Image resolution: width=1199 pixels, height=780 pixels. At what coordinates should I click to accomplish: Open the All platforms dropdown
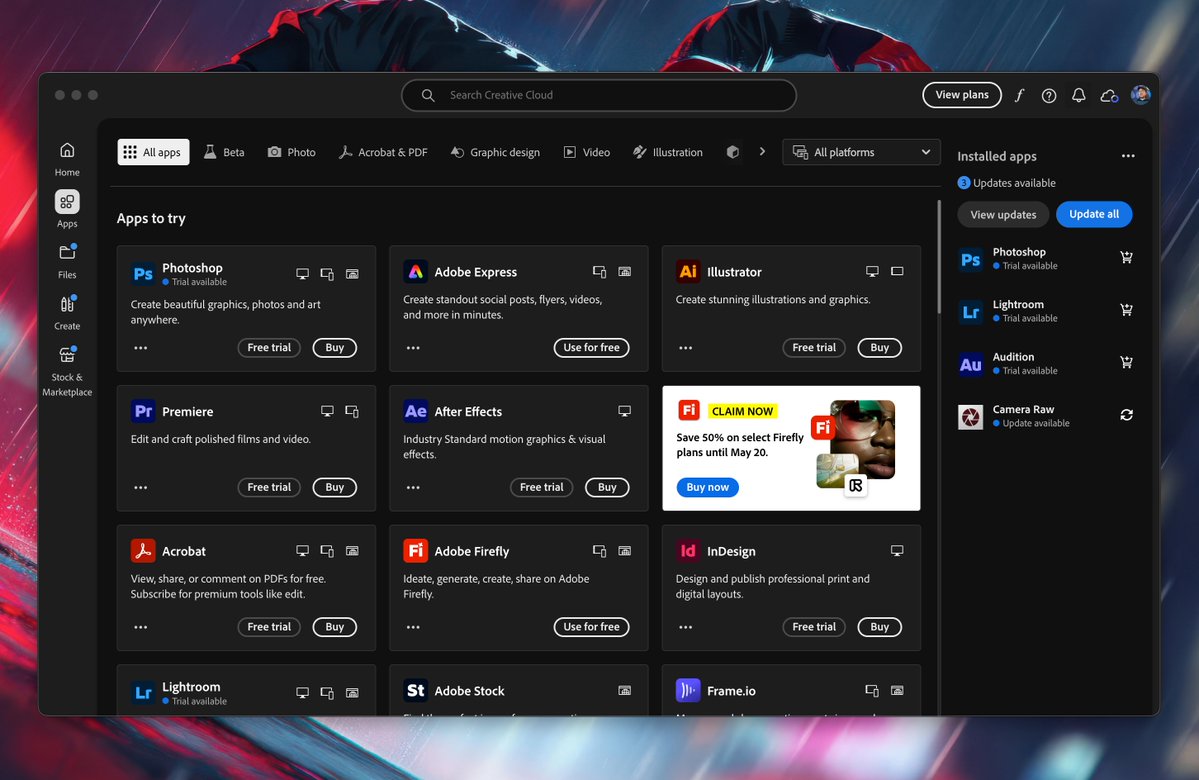[862, 152]
